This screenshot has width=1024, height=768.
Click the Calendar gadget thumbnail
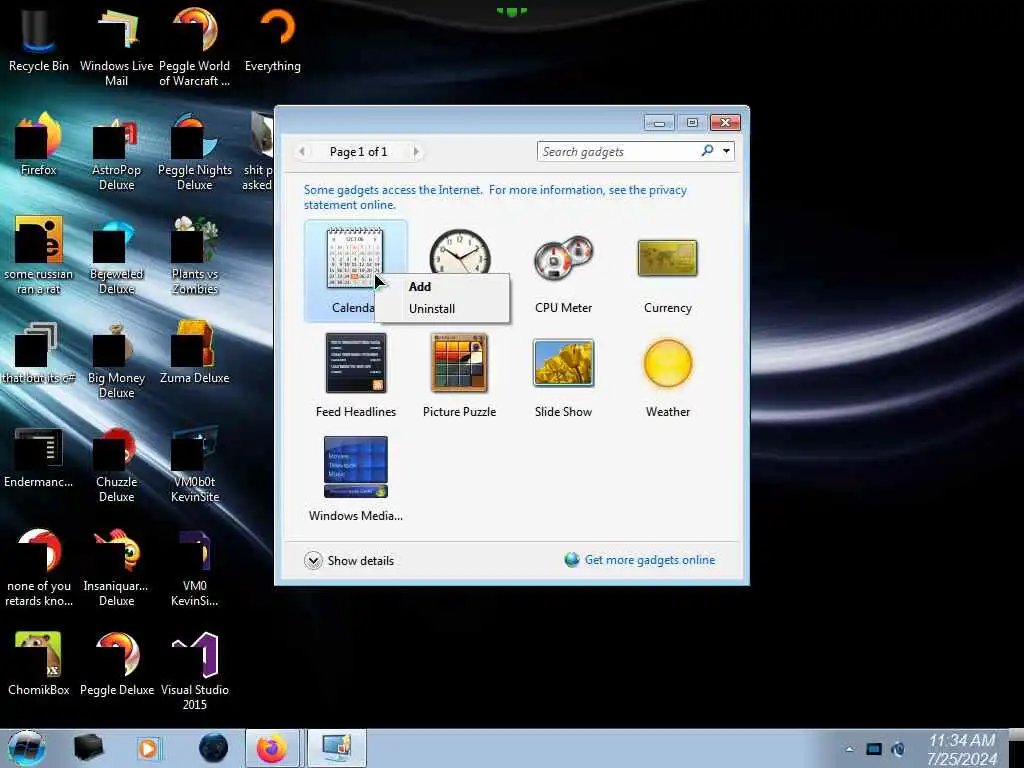point(355,258)
